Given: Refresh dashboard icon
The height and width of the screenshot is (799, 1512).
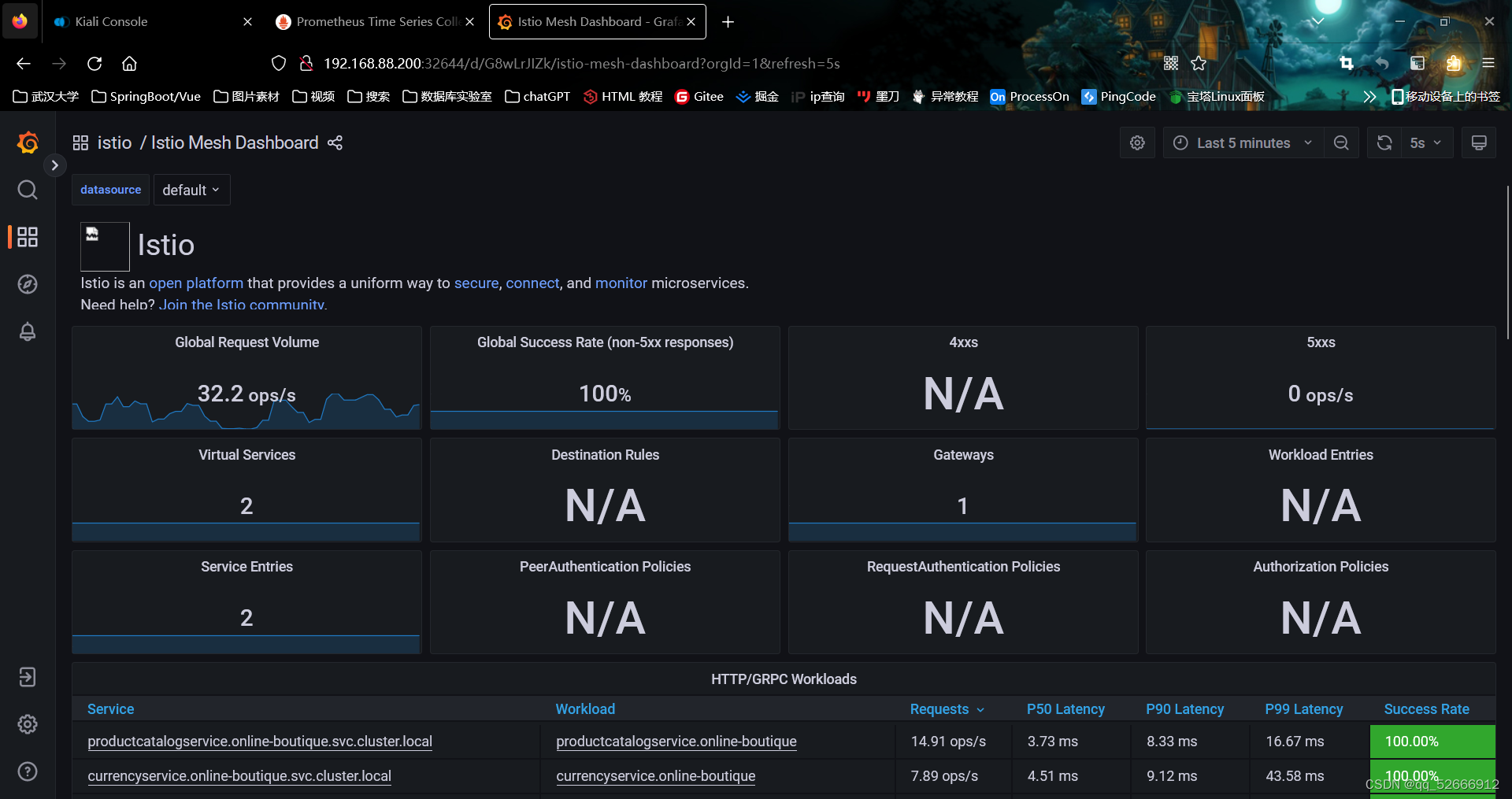Looking at the screenshot, I should coord(1384,142).
